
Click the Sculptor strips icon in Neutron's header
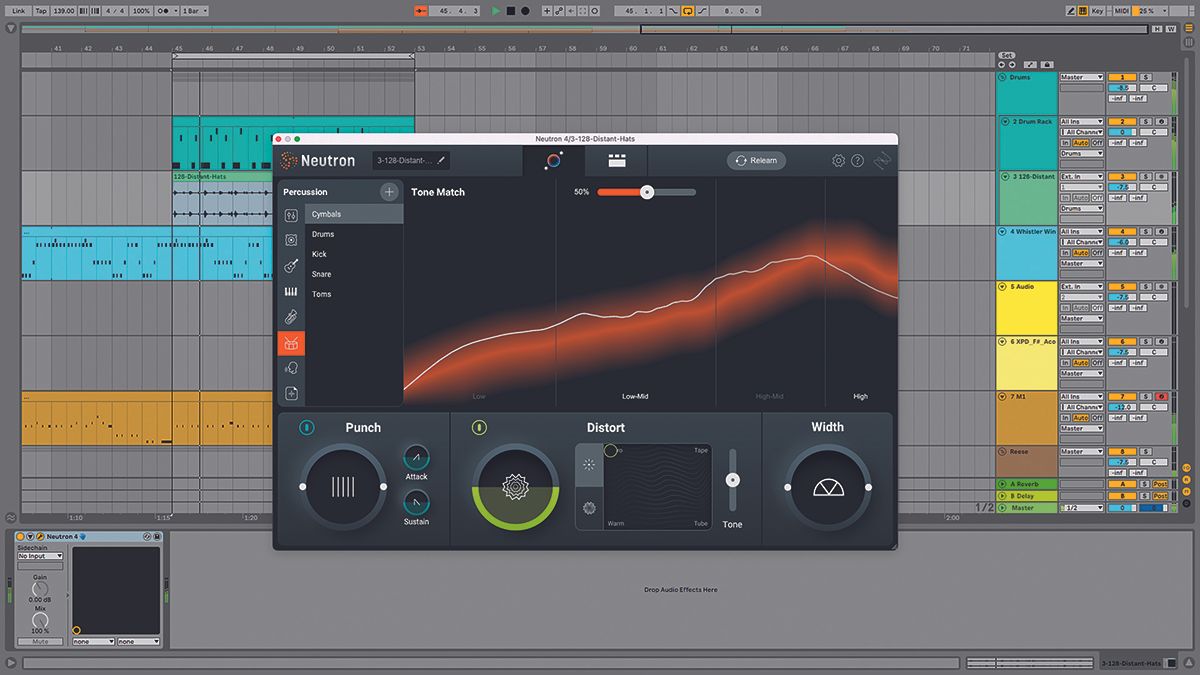tap(615, 160)
